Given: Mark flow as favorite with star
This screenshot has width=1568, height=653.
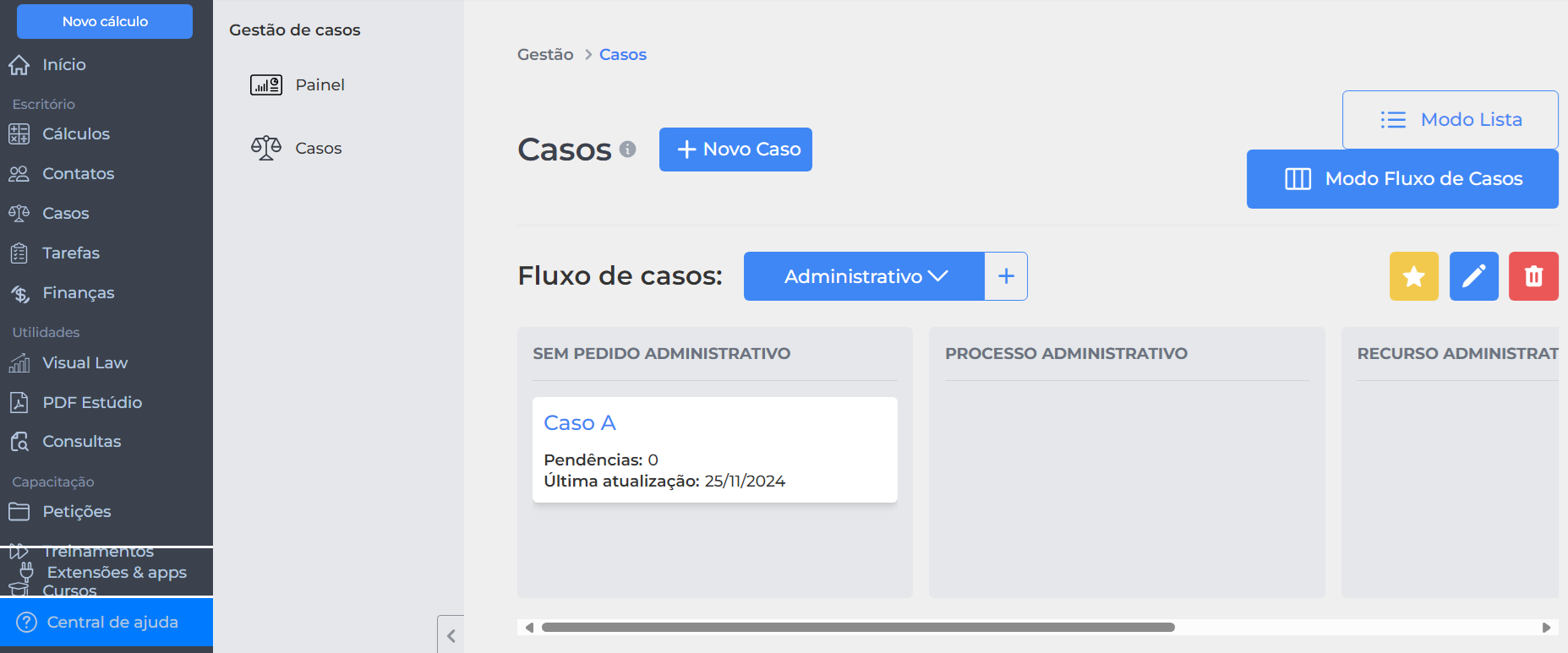Looking at the screenshot, I should 1414,276.
